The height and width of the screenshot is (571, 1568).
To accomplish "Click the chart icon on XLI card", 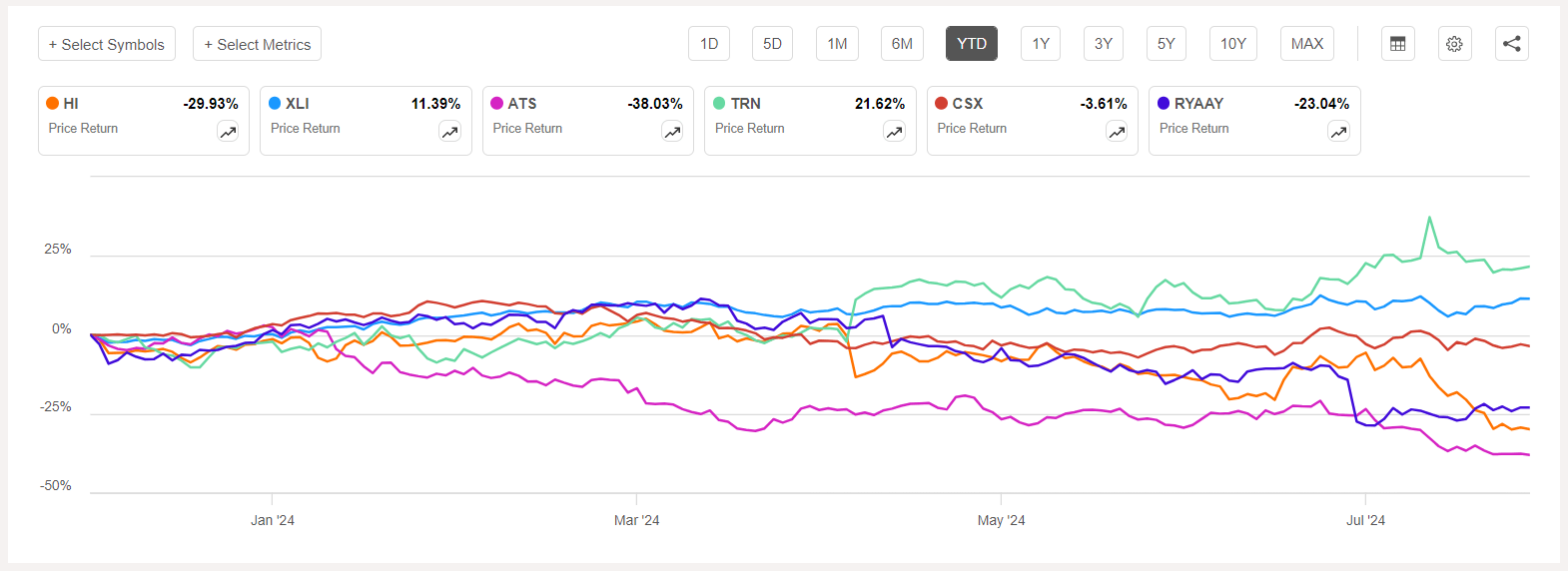I will [x=450, y=132].
